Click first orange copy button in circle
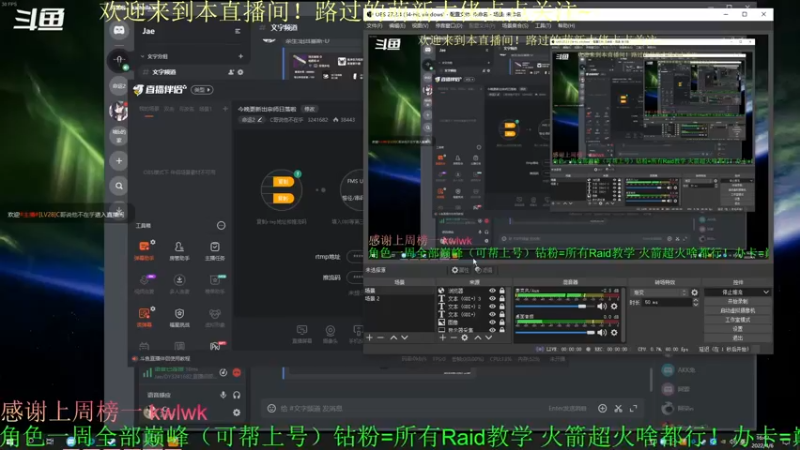The height and width of the screenshot is (450, 800). (283, 182)
